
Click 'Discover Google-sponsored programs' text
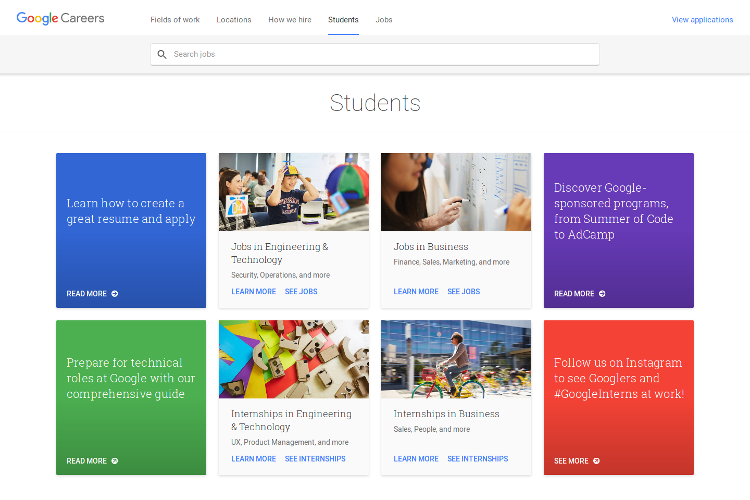[x=613, y=211]
